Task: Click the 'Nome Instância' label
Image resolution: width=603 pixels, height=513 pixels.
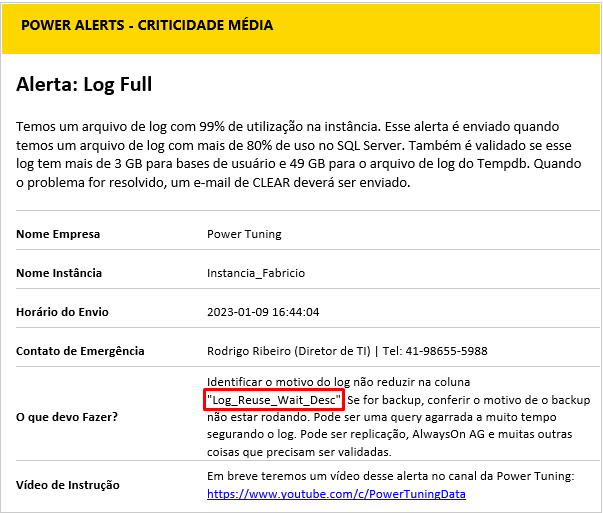Action: click(59, 273)
